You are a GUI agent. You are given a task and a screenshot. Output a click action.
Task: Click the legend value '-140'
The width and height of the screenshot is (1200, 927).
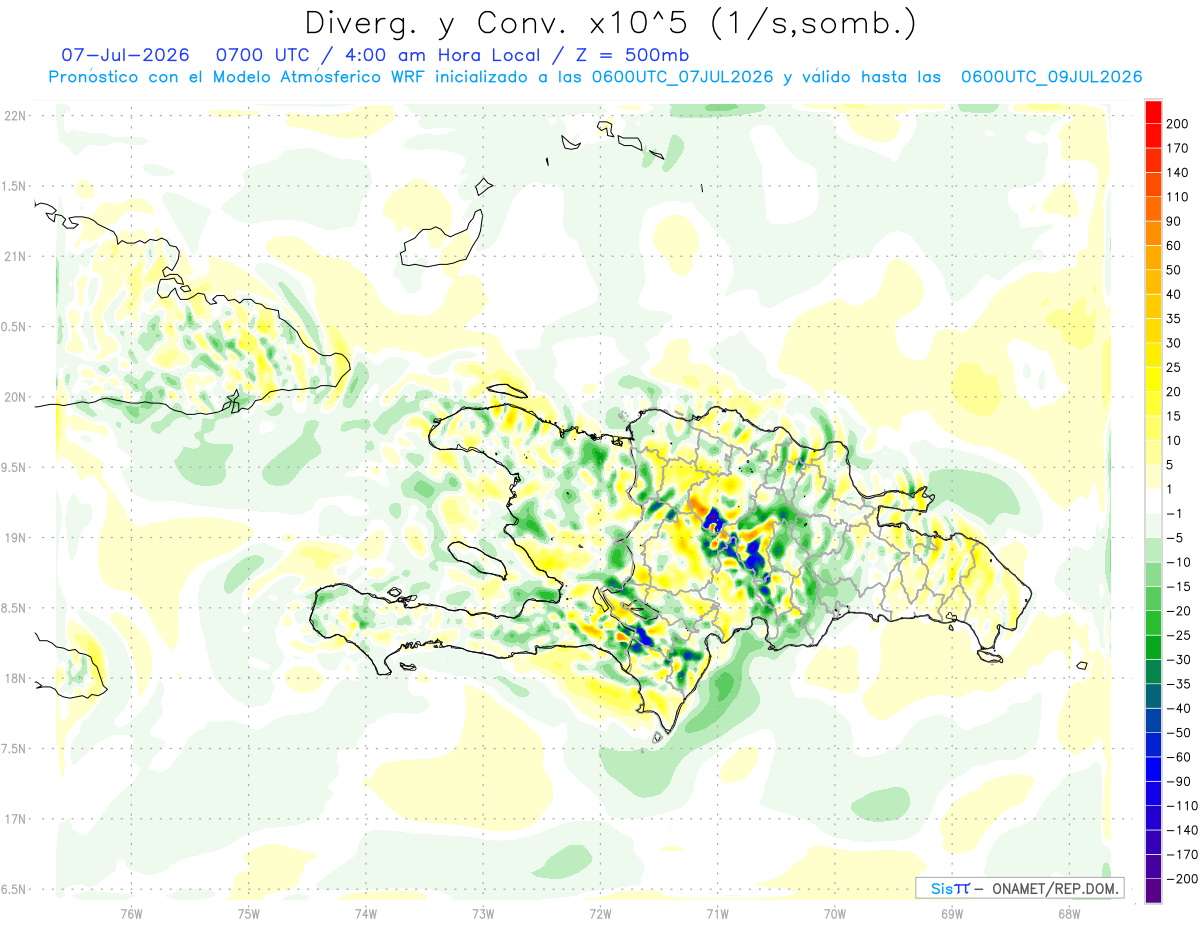(x=1184, y=830)
